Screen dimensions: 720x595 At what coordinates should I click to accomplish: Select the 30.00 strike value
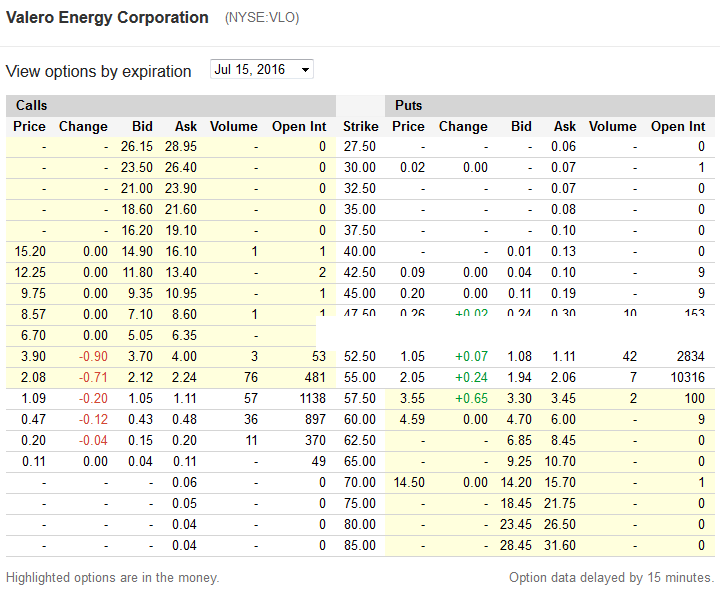click(360, 168)
